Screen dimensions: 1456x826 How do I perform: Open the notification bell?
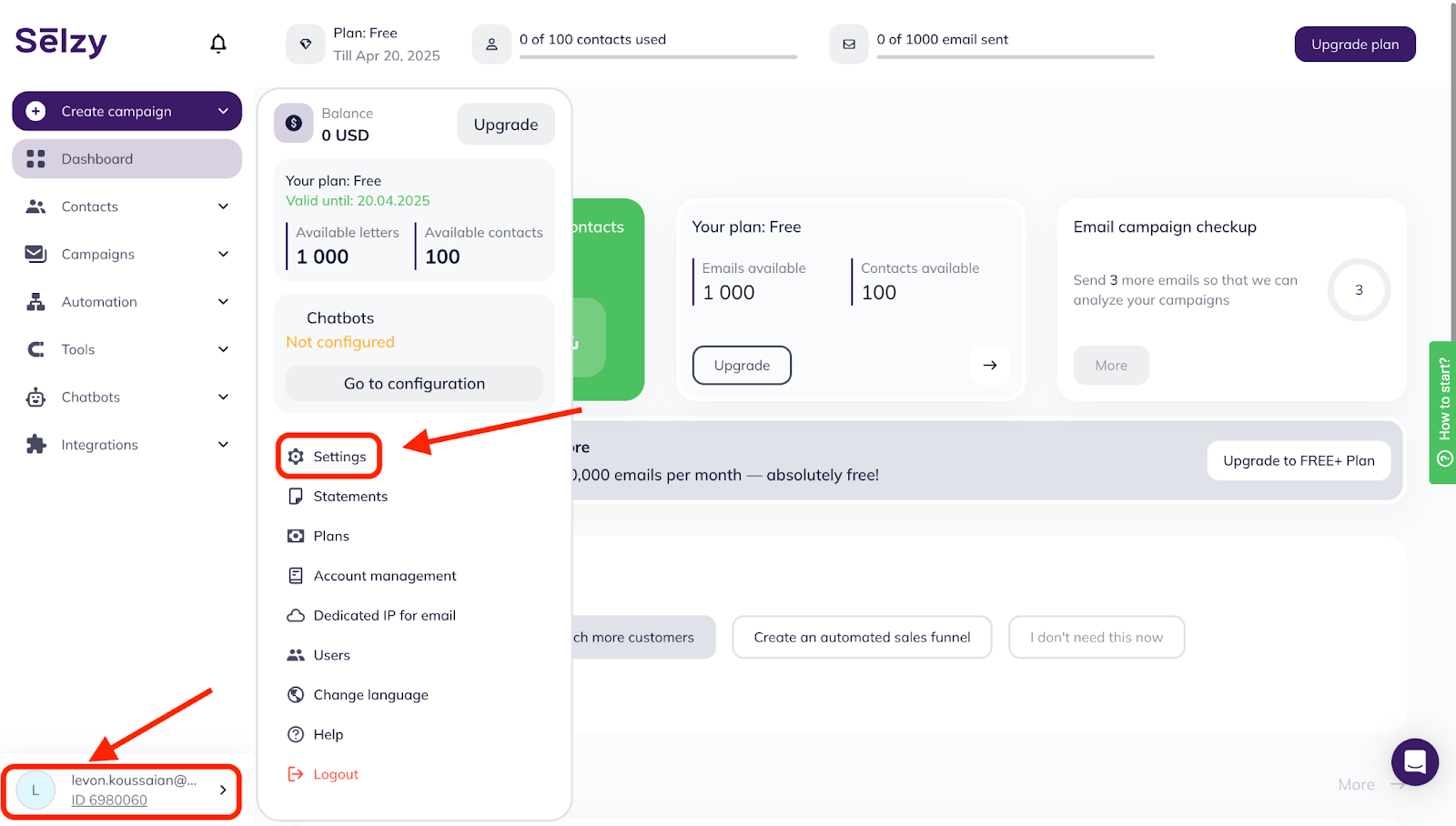click(217, 43)
